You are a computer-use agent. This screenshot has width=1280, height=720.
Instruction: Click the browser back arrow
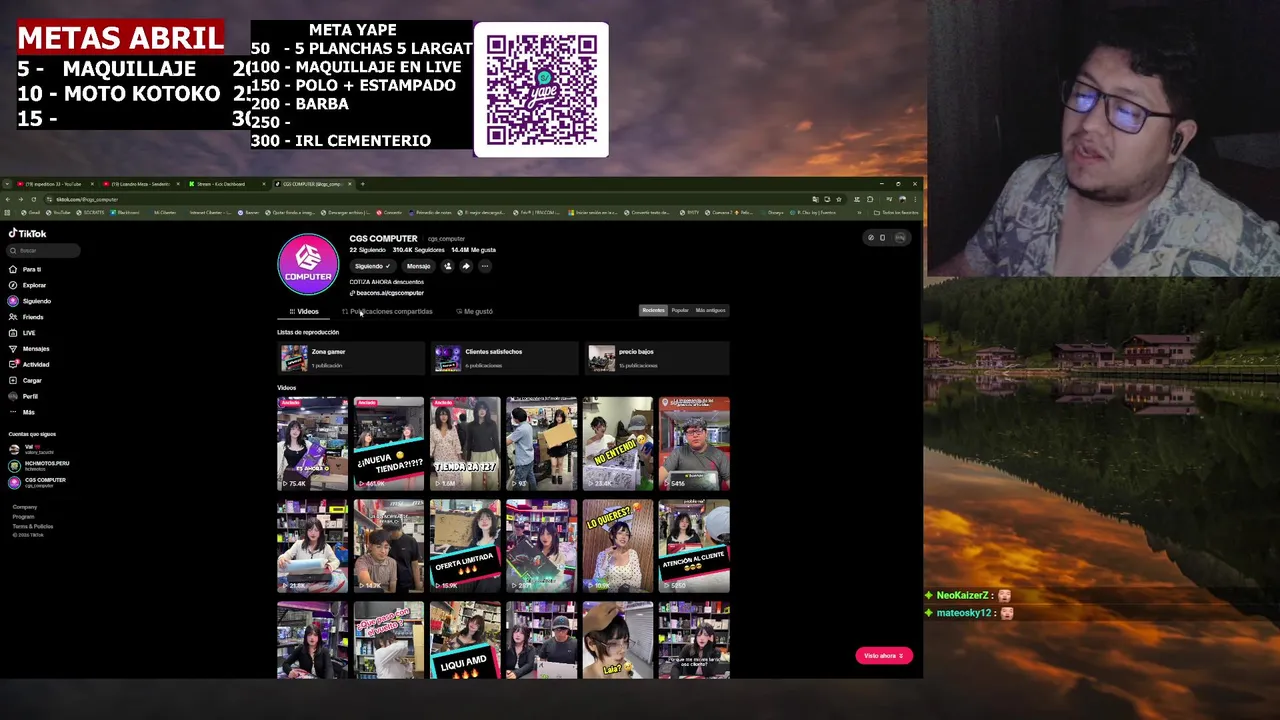coord(8,199)
